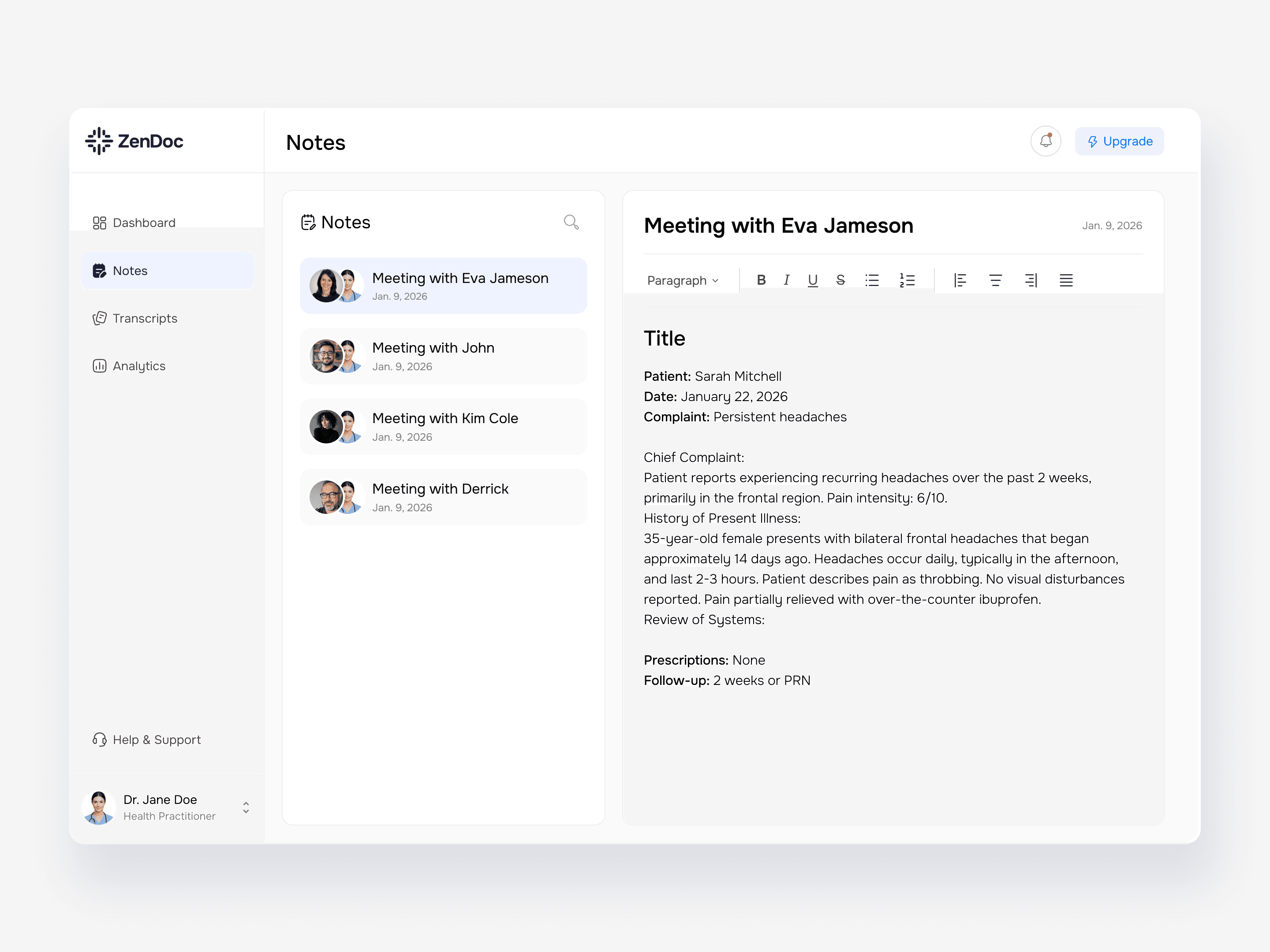Image resolution: width=1270 pixels, height=952 pixels.
Task: Apply italic formatting
Action: pyautogui.click(x=787, y=280)
